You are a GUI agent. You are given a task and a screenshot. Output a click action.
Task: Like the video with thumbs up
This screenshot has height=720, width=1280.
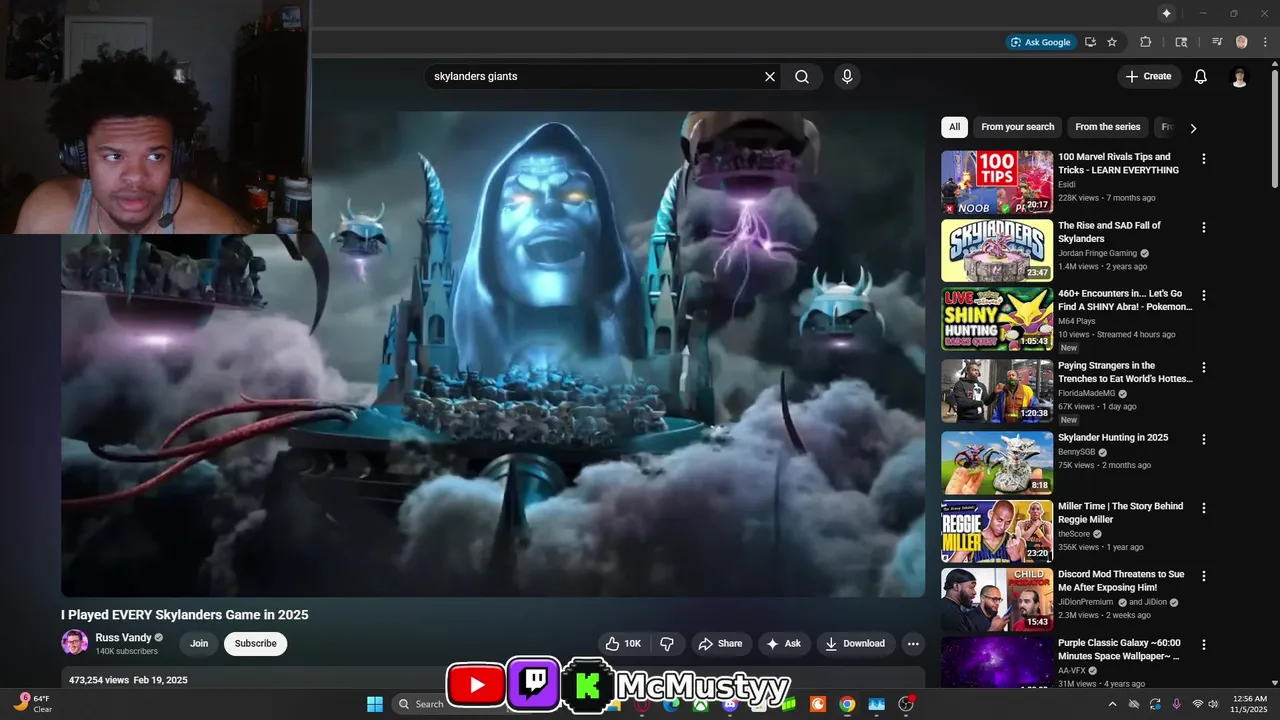coord(624,644)
